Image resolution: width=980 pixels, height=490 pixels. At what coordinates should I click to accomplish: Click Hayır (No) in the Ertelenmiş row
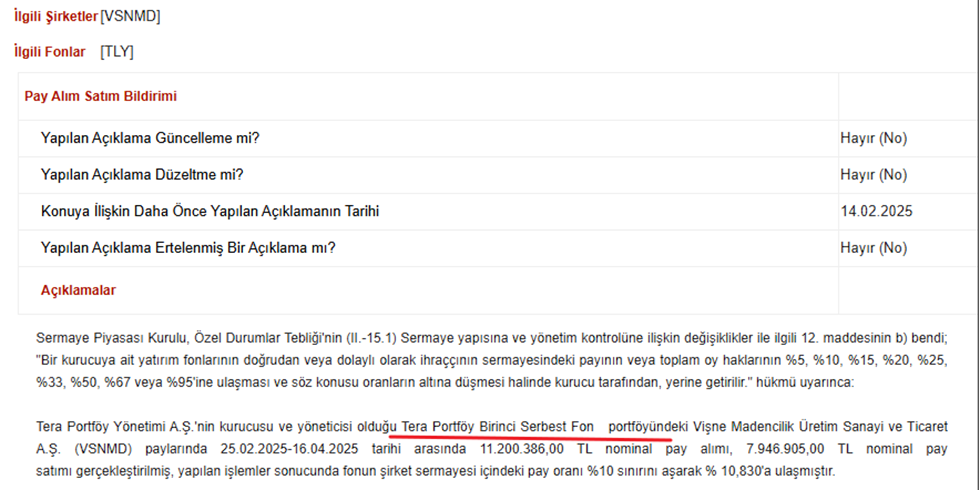873,248
